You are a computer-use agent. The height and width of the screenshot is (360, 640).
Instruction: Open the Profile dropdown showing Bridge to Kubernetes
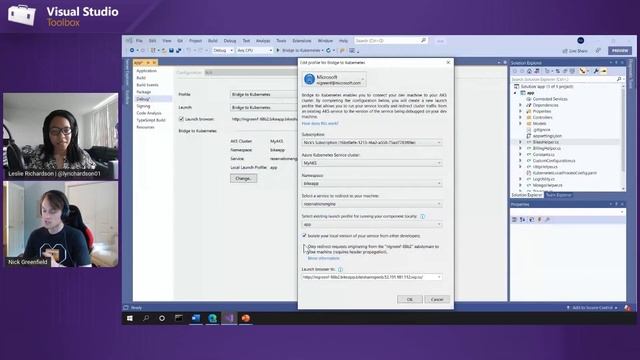click(264, 94)
